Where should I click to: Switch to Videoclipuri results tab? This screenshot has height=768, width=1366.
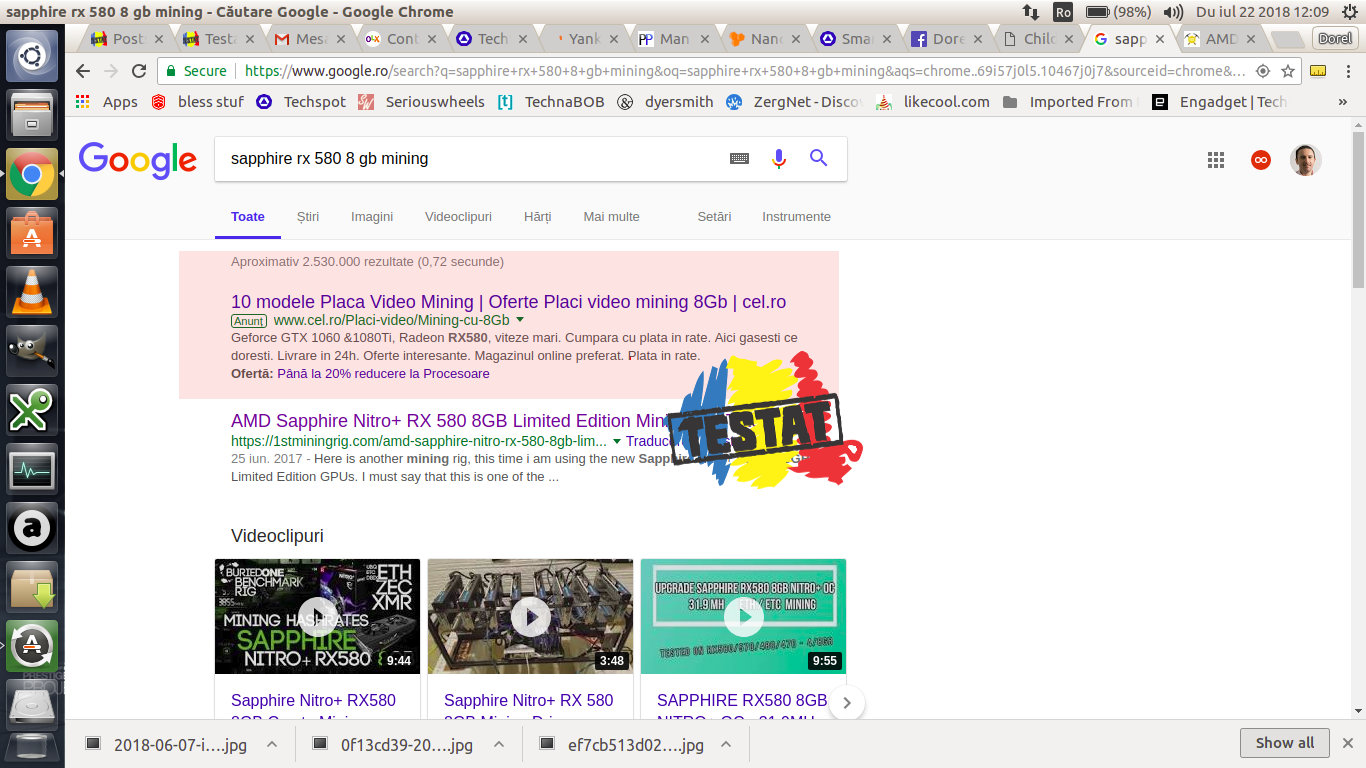tap(458, 216)
